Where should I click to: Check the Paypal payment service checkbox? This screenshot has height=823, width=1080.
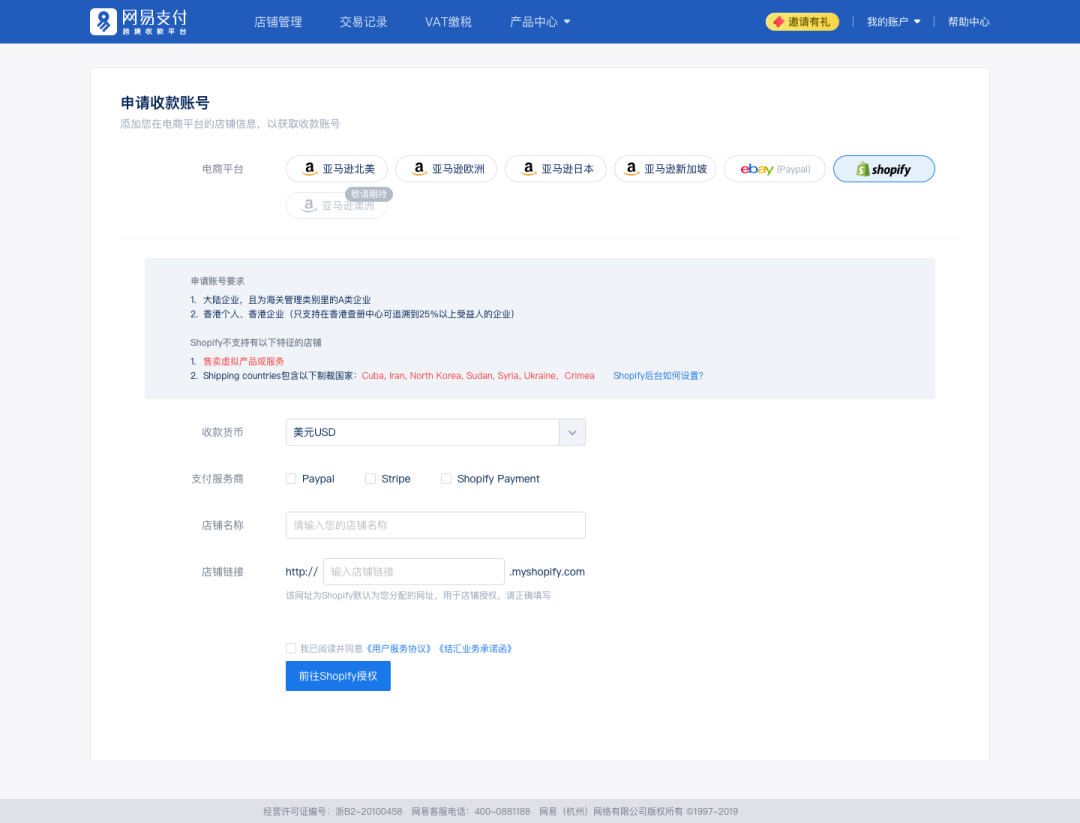tap(290, 478)
